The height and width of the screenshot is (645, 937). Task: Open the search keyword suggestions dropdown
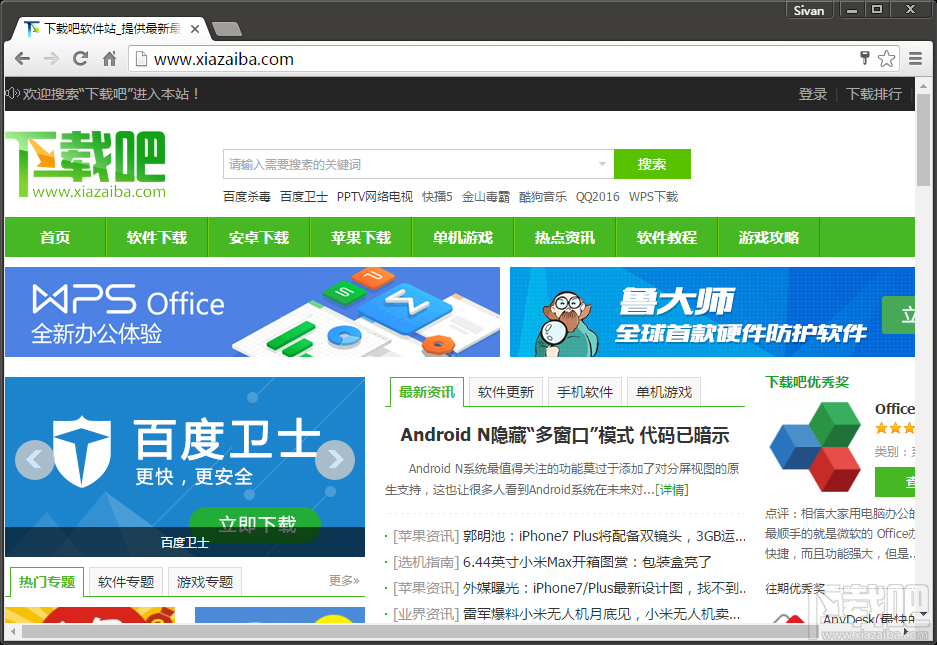pyautogui.click(x=601, y=164)
